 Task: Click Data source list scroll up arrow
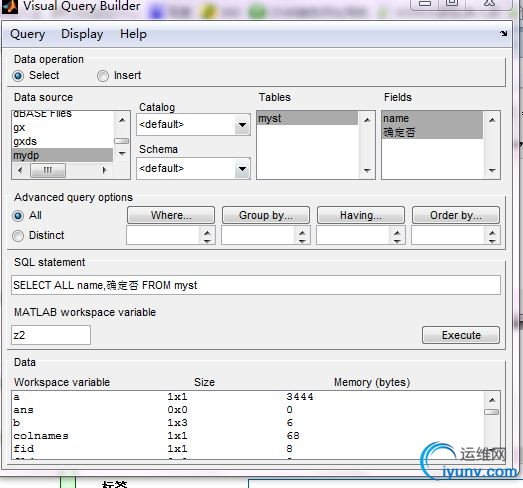[x=122, y=120]
